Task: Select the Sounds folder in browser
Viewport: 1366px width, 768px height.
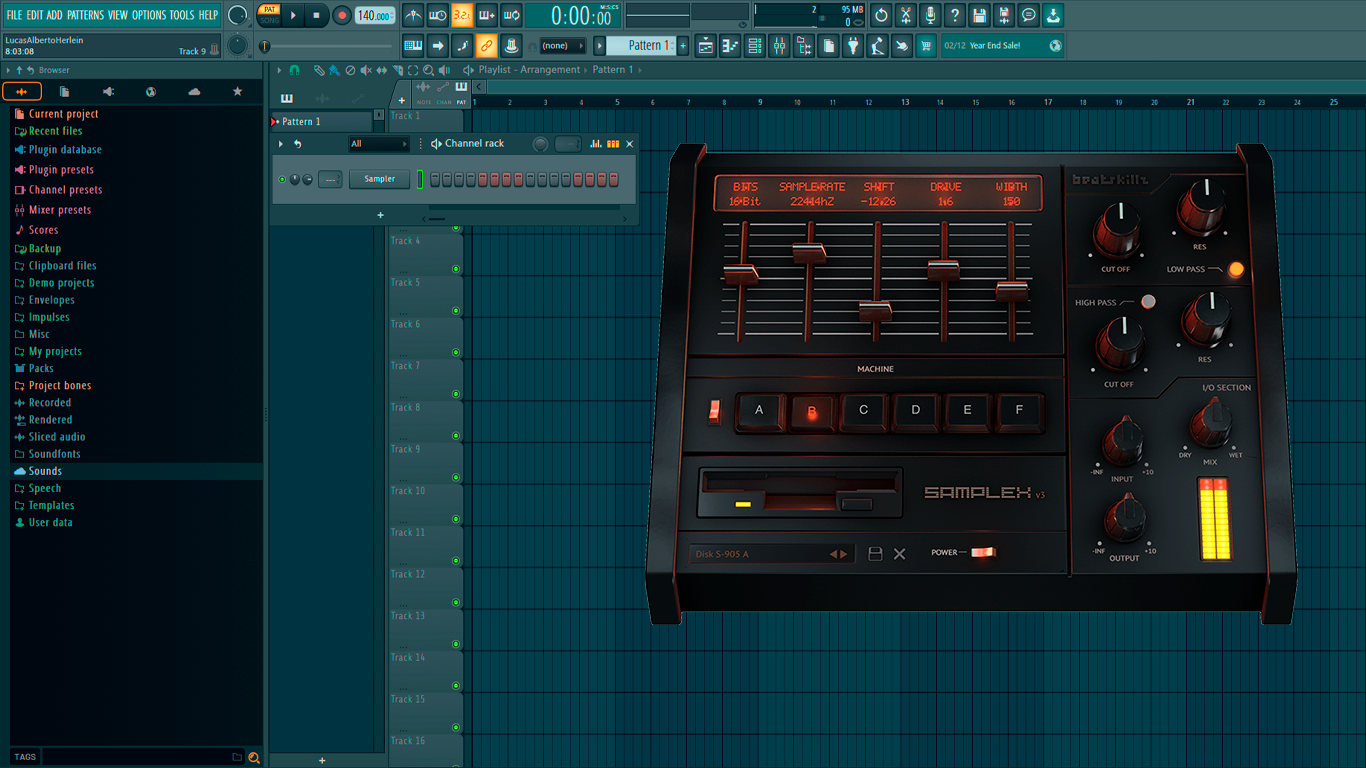Action: (x=45, y=471)
